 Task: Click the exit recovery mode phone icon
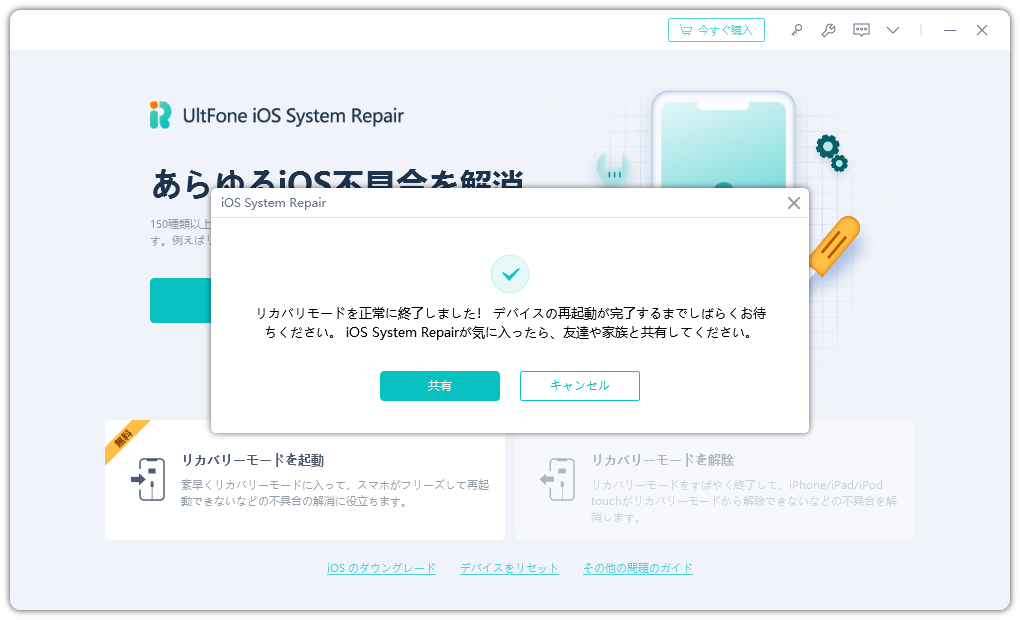point(557,479)
